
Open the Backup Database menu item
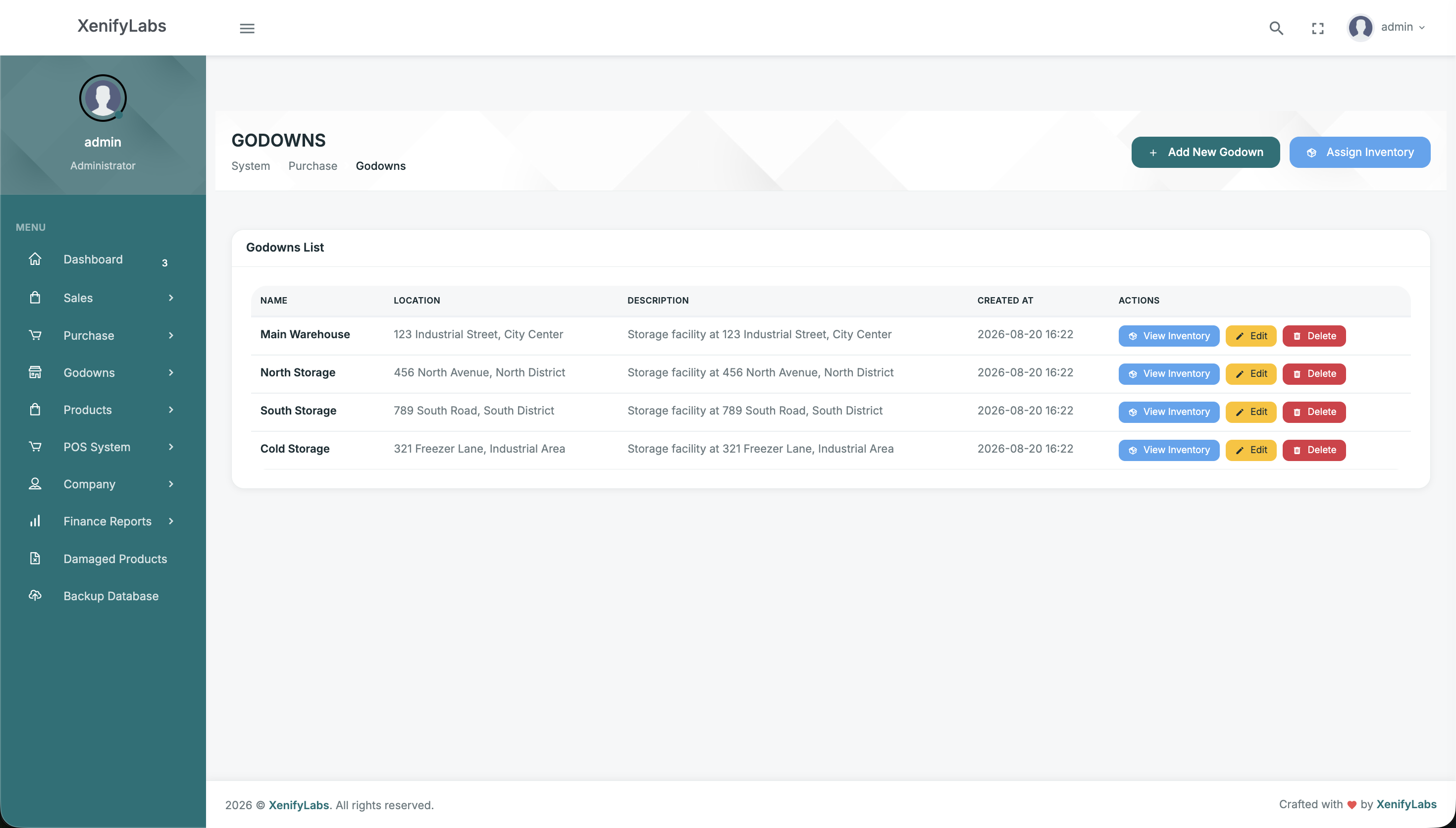click(103, 595)
